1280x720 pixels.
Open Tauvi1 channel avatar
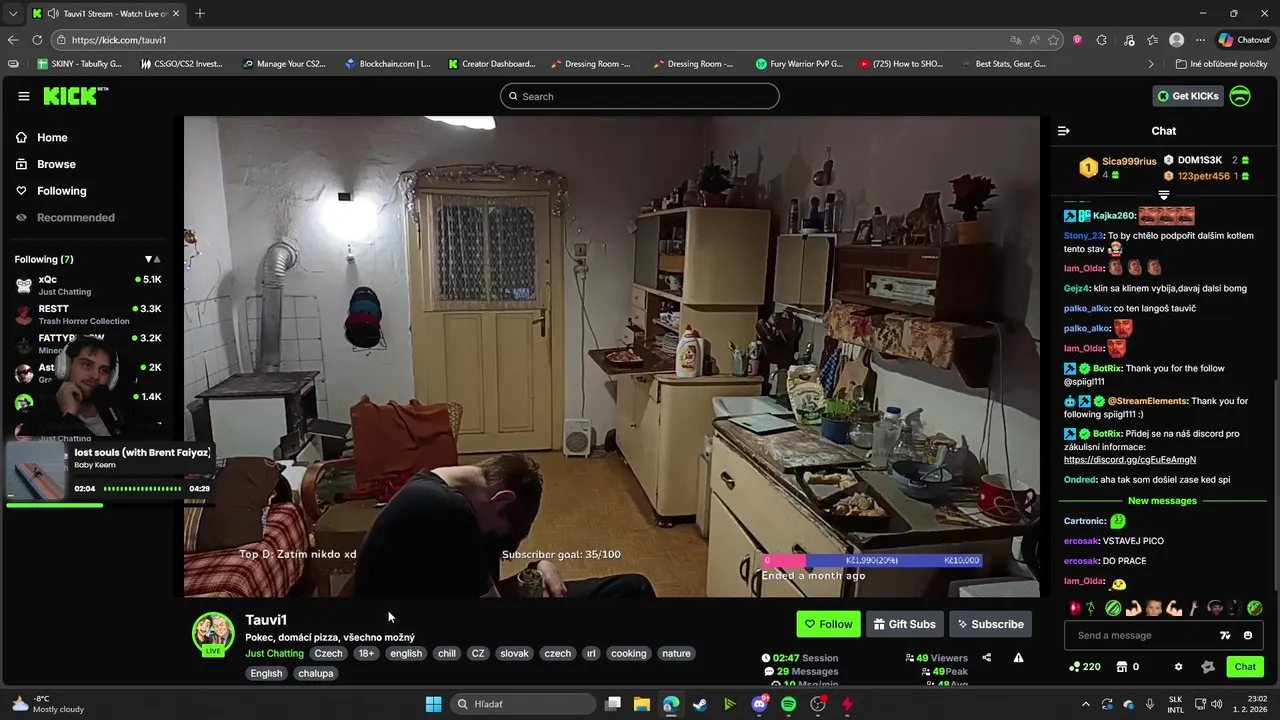(x=213, y=633)
